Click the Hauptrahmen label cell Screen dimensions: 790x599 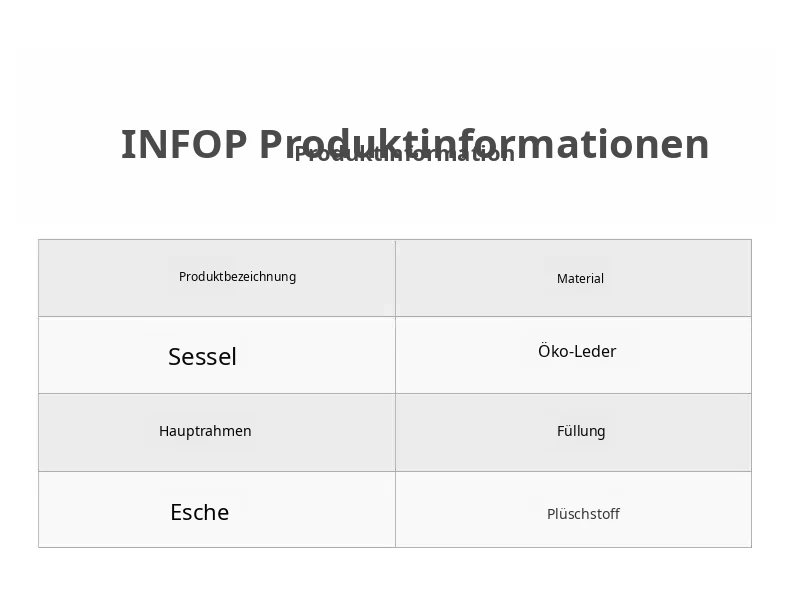coord(217,433)
